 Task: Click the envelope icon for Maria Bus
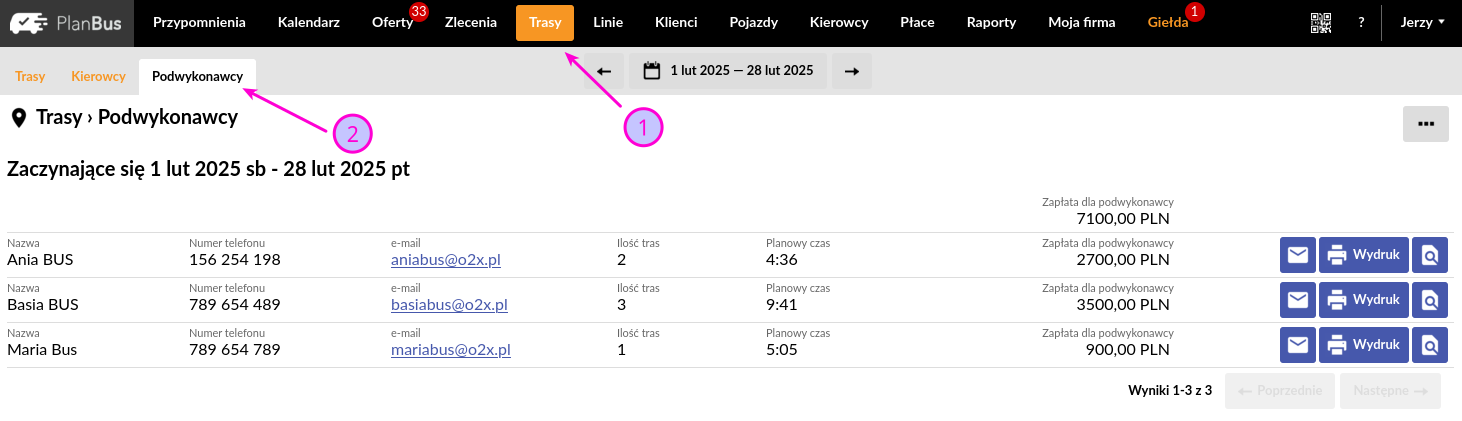click(1298, 345)
